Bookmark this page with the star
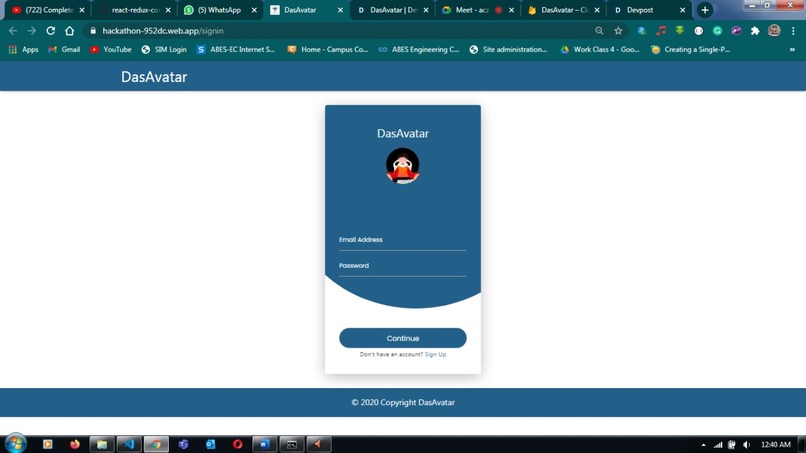806x453 pixels. pyautogui.click(x=618, y=31)
